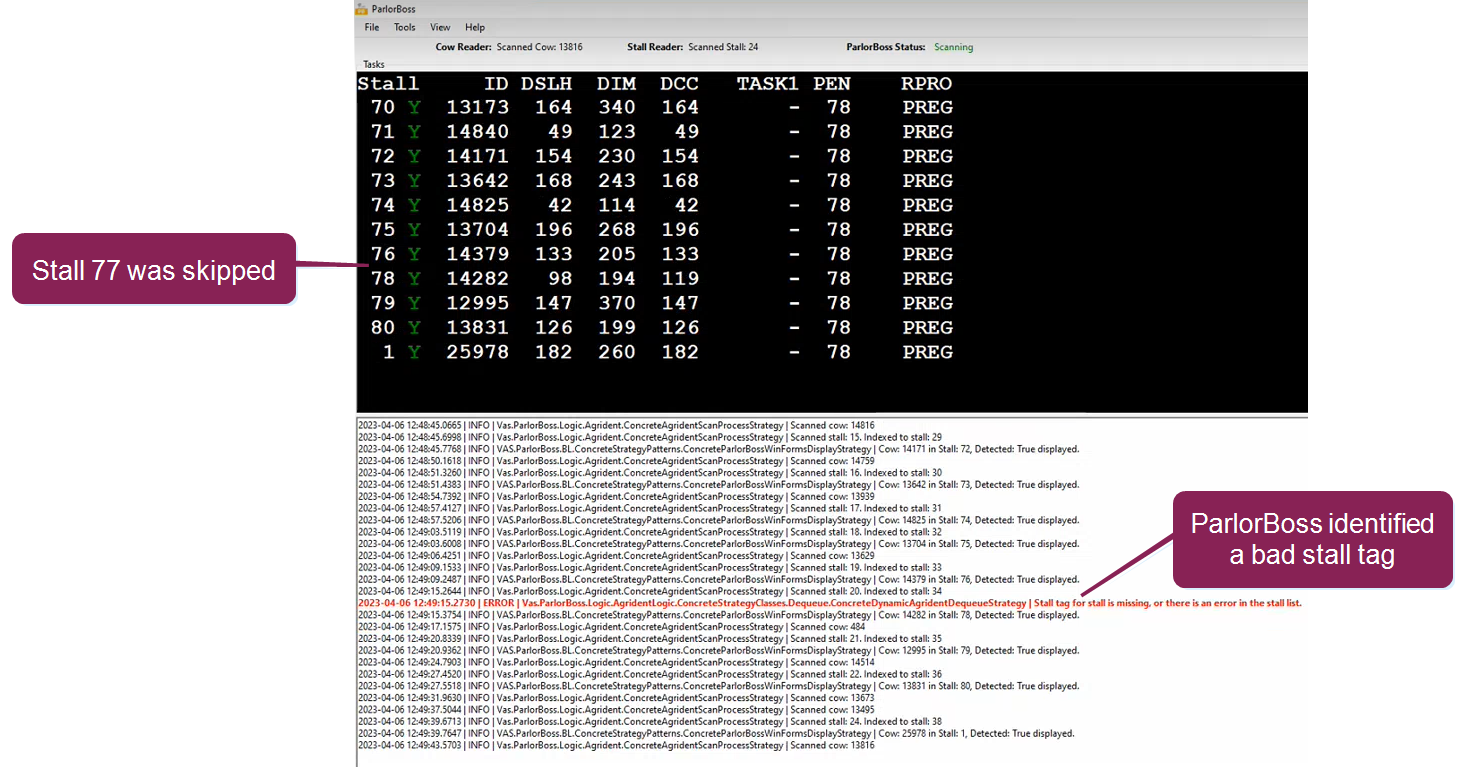Image resolution: width=1470 pixels, height=767 pixels.
Task: Select cow ID 13173 in stall 70
Action: tap(477, 107)
